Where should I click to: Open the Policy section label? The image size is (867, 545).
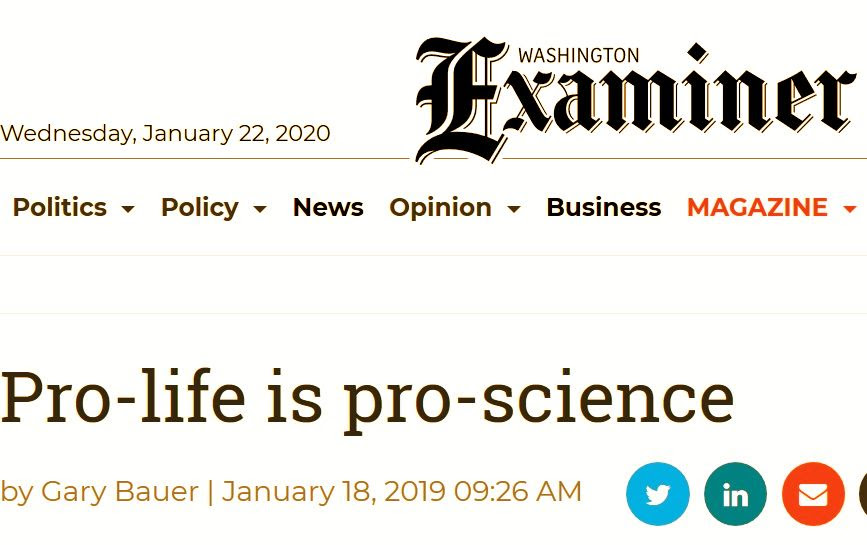pyautogui.click(x=200, y=208)
